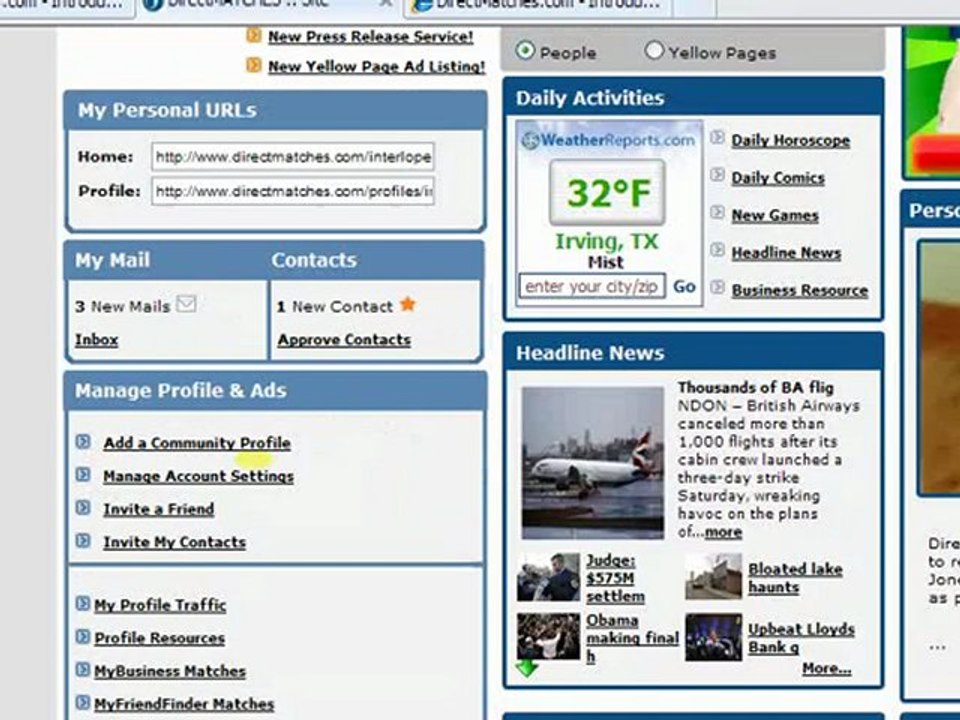Click arrow icon beside Invite My Contacts

point(83,541)
